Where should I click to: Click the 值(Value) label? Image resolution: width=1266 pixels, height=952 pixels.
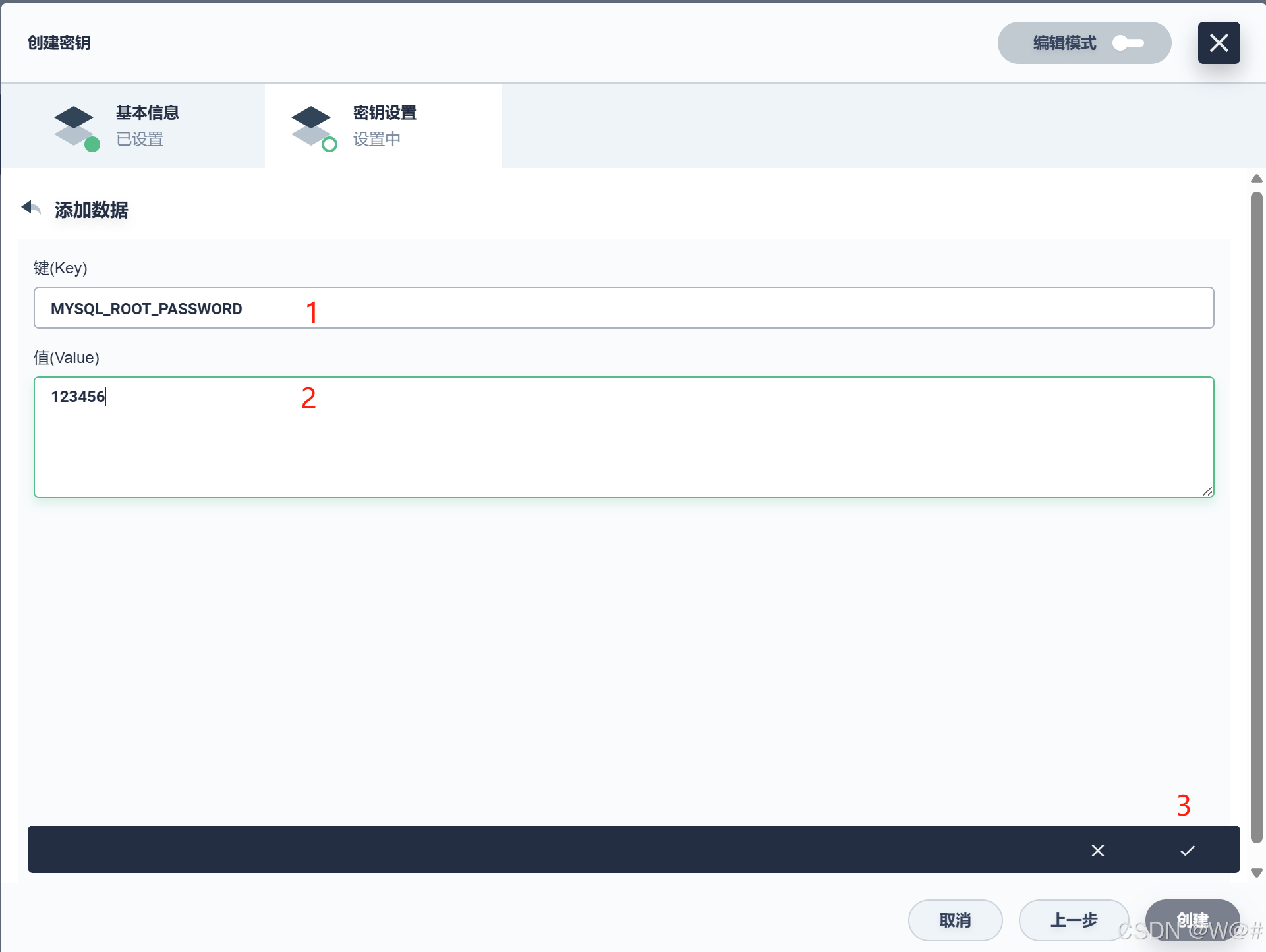coord(66,358)
